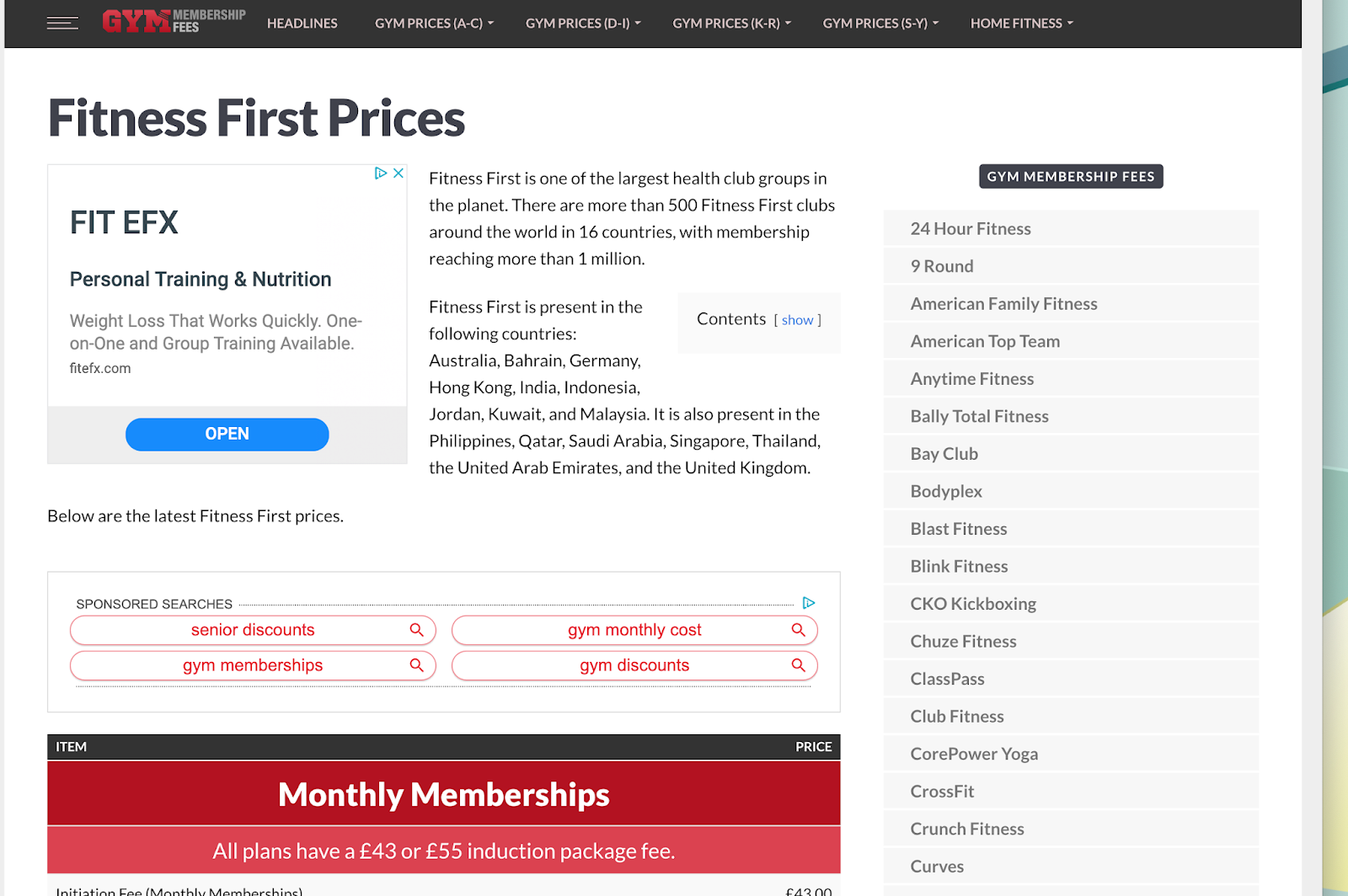Screen dimensions: 1348x896
Task: Open the Anytime Fitness prices page
Action: (x=971, y=378)
